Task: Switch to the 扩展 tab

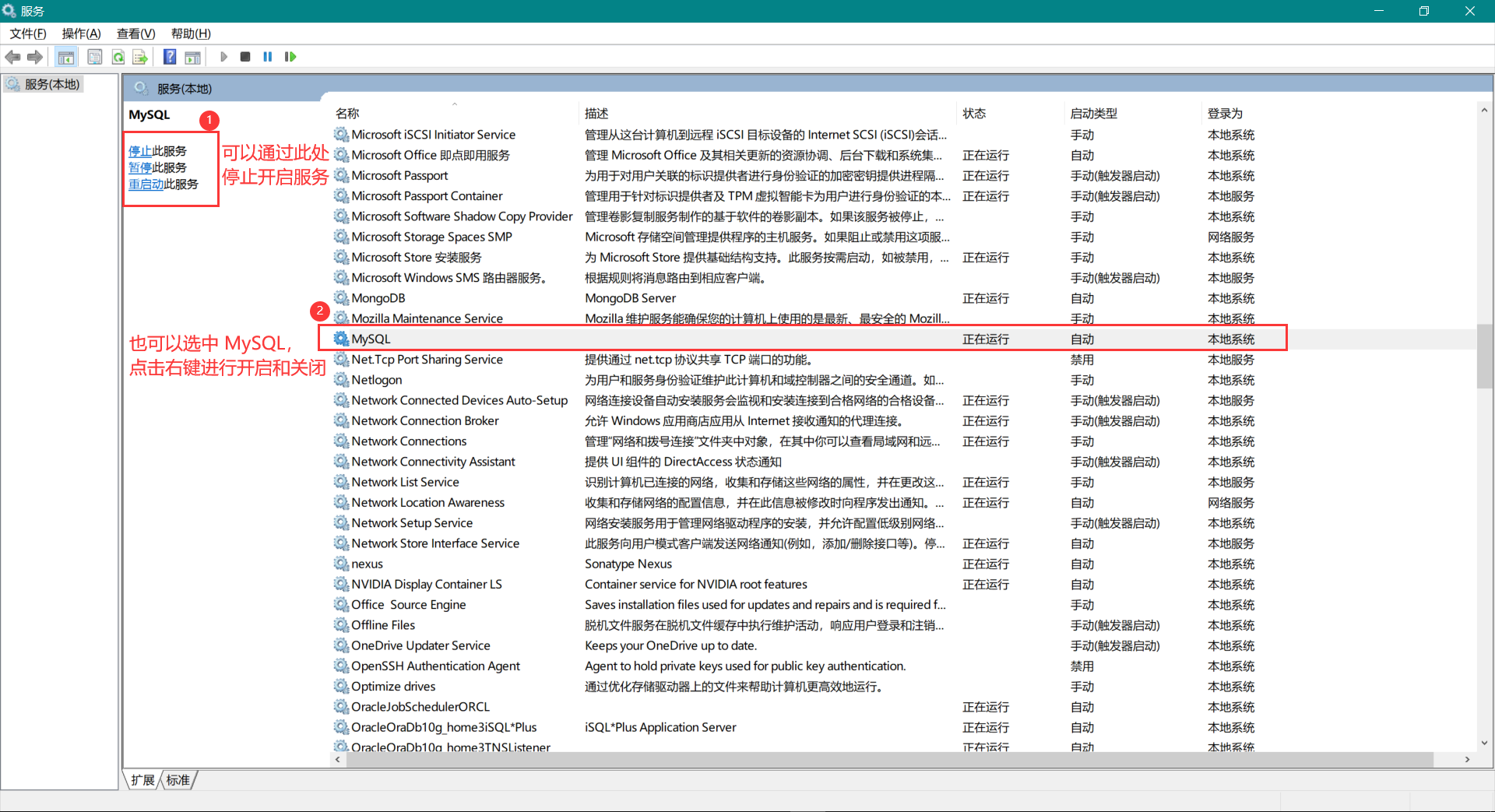Action: click(x=142, y=780)
